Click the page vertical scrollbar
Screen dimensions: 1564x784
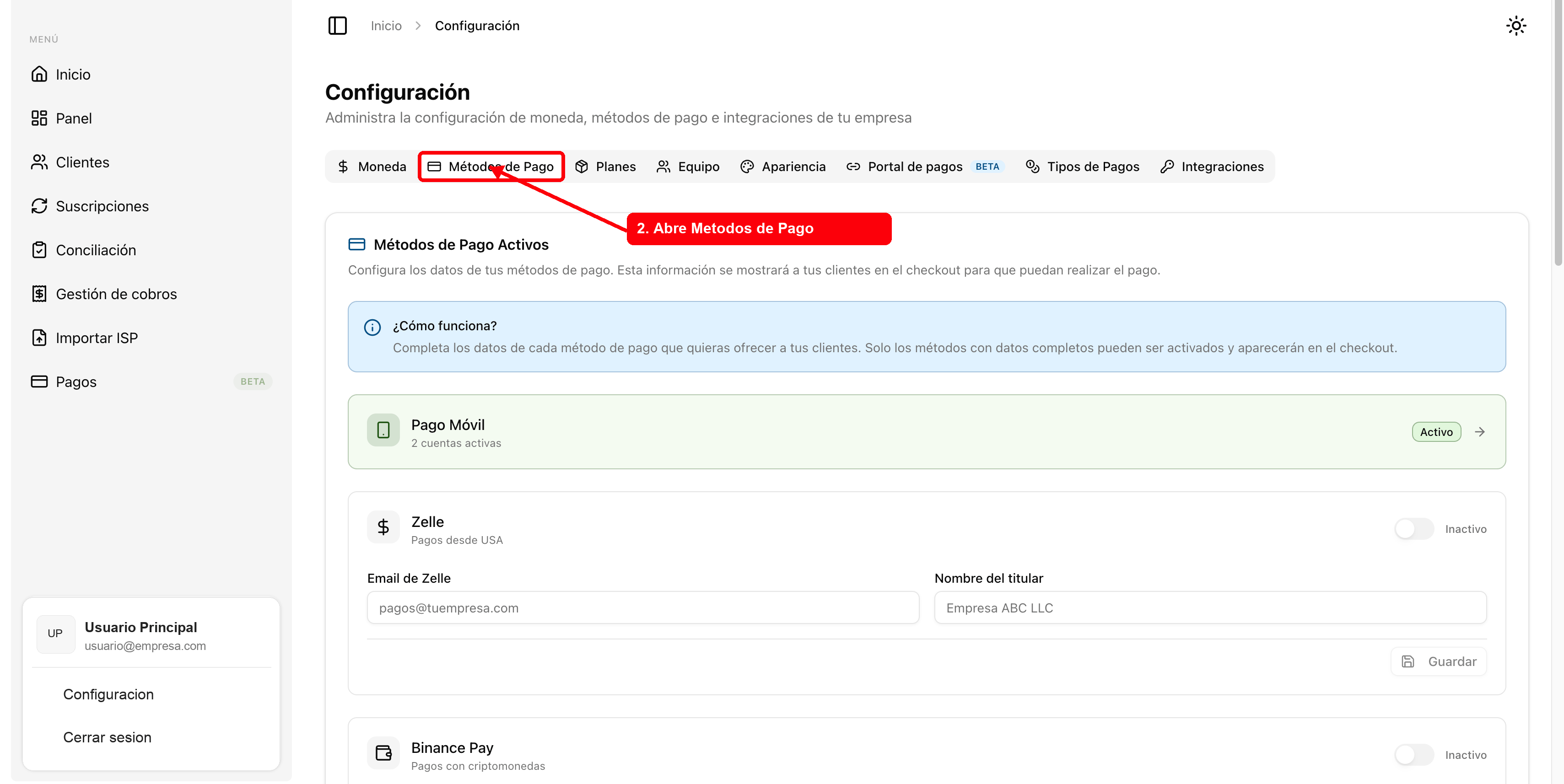pos(1558,134)
